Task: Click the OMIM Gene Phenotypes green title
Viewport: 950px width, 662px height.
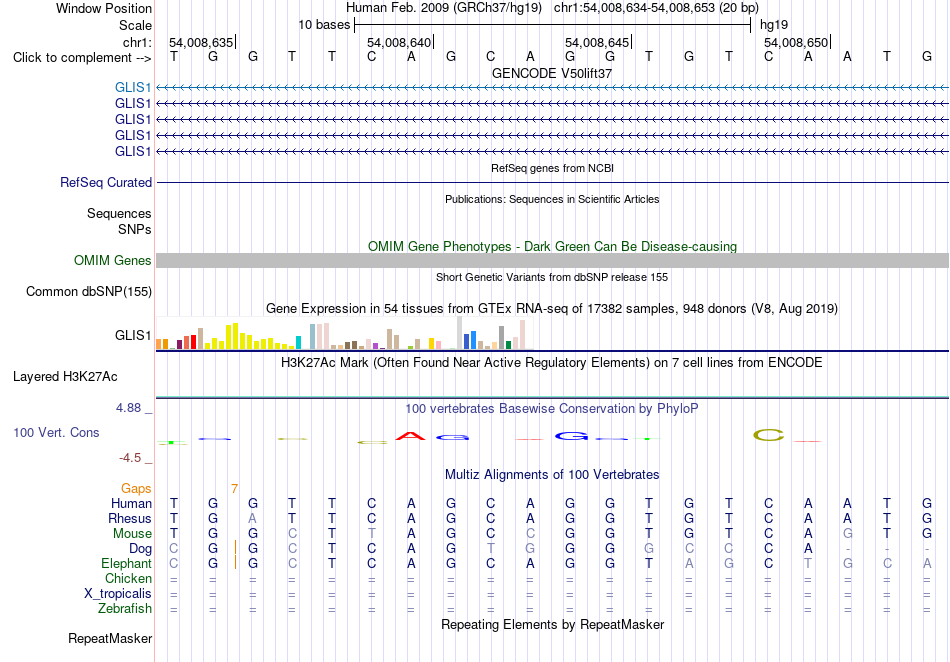Action: tap(552, 247)
